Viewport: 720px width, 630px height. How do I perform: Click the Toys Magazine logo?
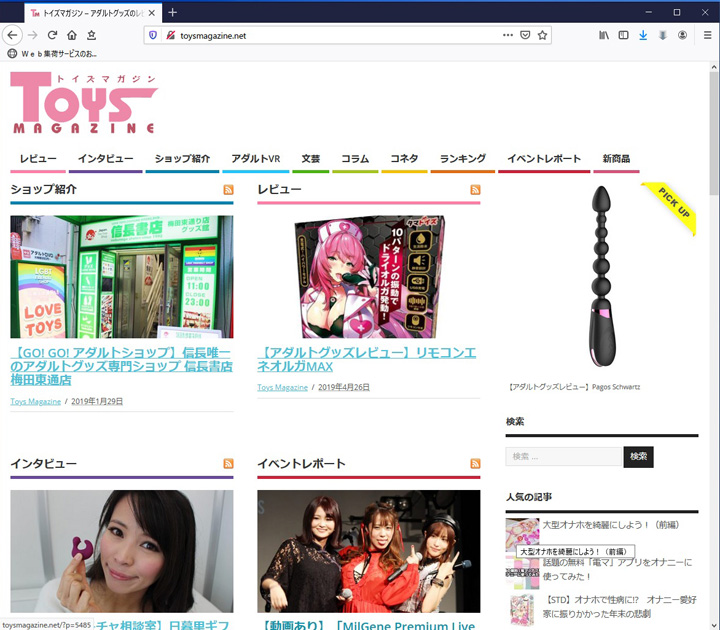[x=84, y=103]
